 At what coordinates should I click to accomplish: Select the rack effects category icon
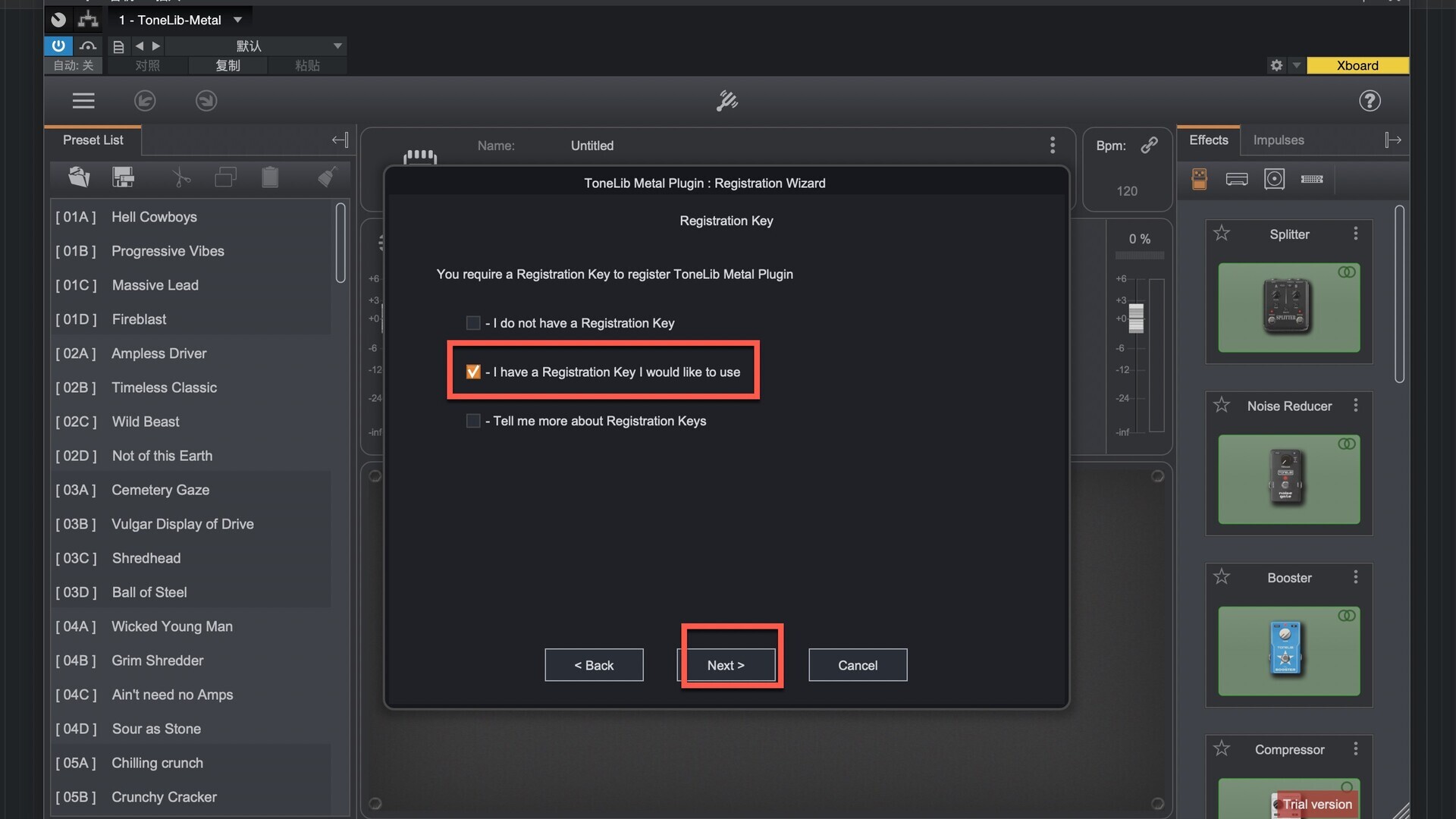(1312, 179)
